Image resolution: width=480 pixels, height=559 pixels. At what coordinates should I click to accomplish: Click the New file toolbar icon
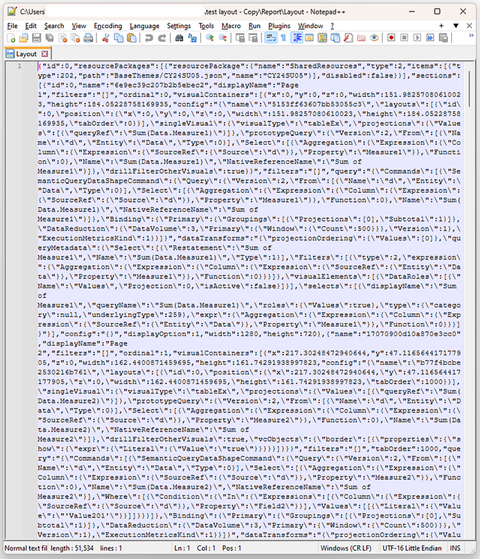[x=11, y=38]
